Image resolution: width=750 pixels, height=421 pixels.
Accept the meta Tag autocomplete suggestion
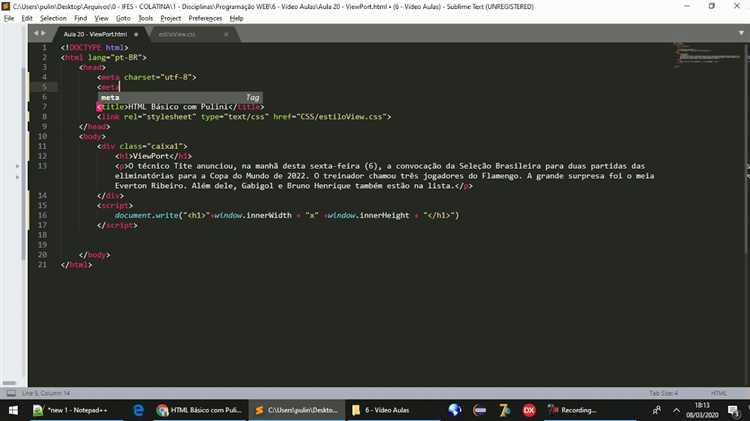(180, 97)
